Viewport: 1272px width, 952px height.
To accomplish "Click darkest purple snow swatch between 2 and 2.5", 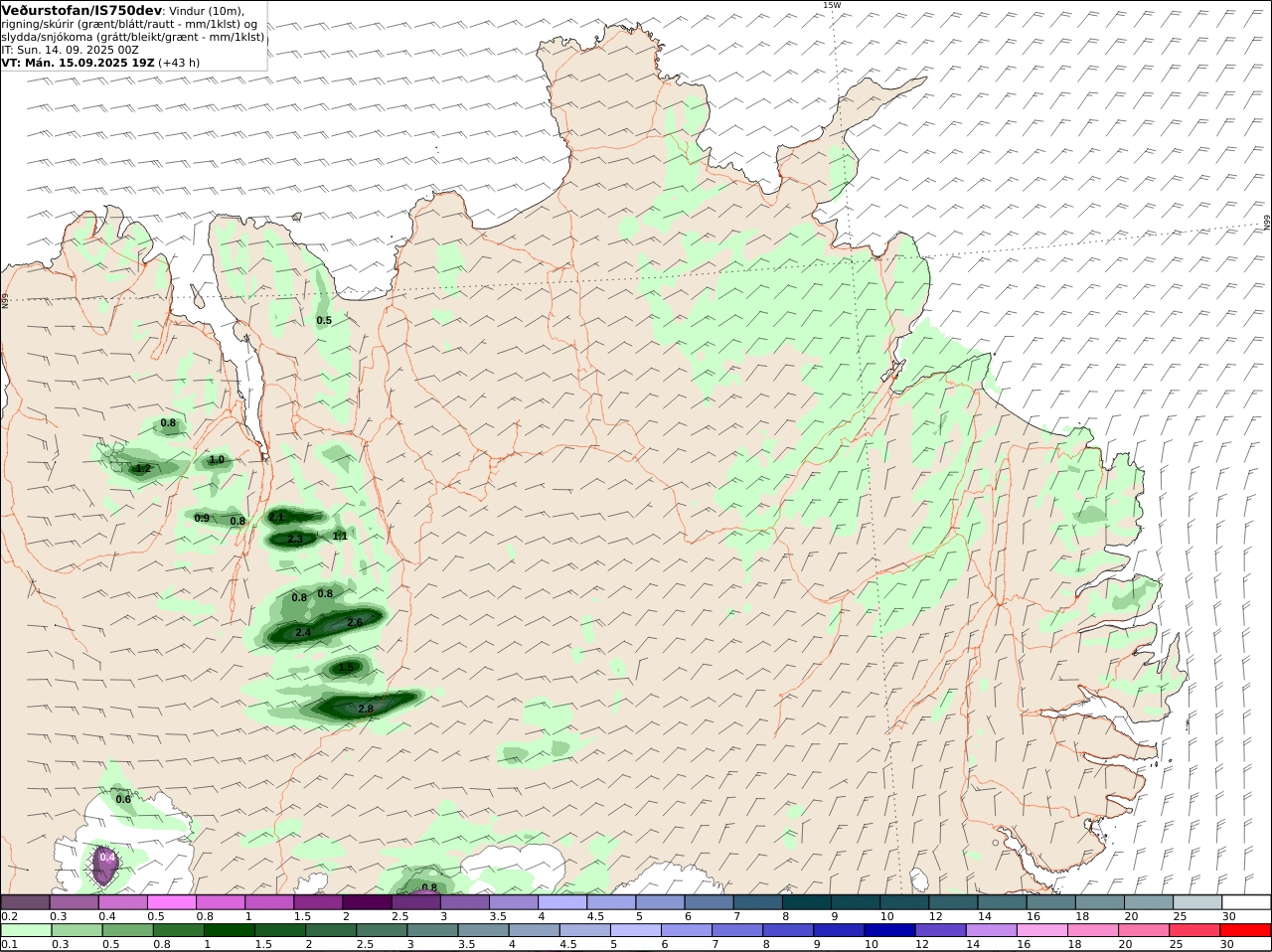I will pyautogui.click(x=367, y=902).
